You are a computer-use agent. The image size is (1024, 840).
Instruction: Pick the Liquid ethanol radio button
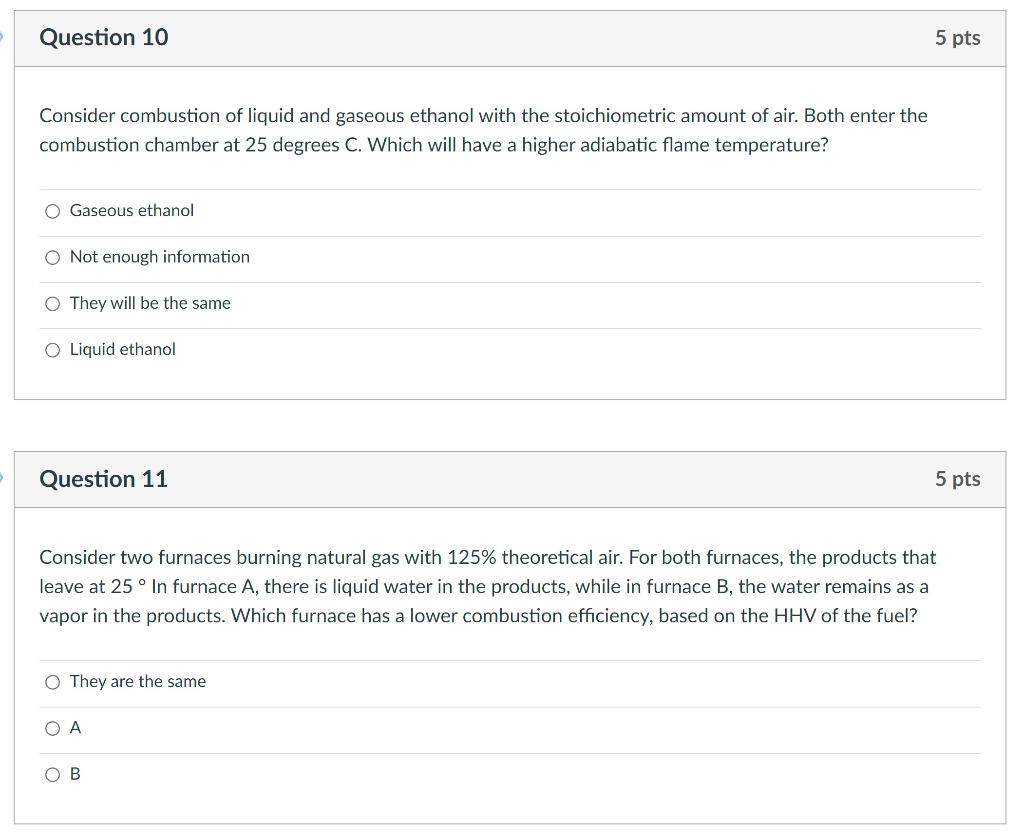tap(52, 350)
